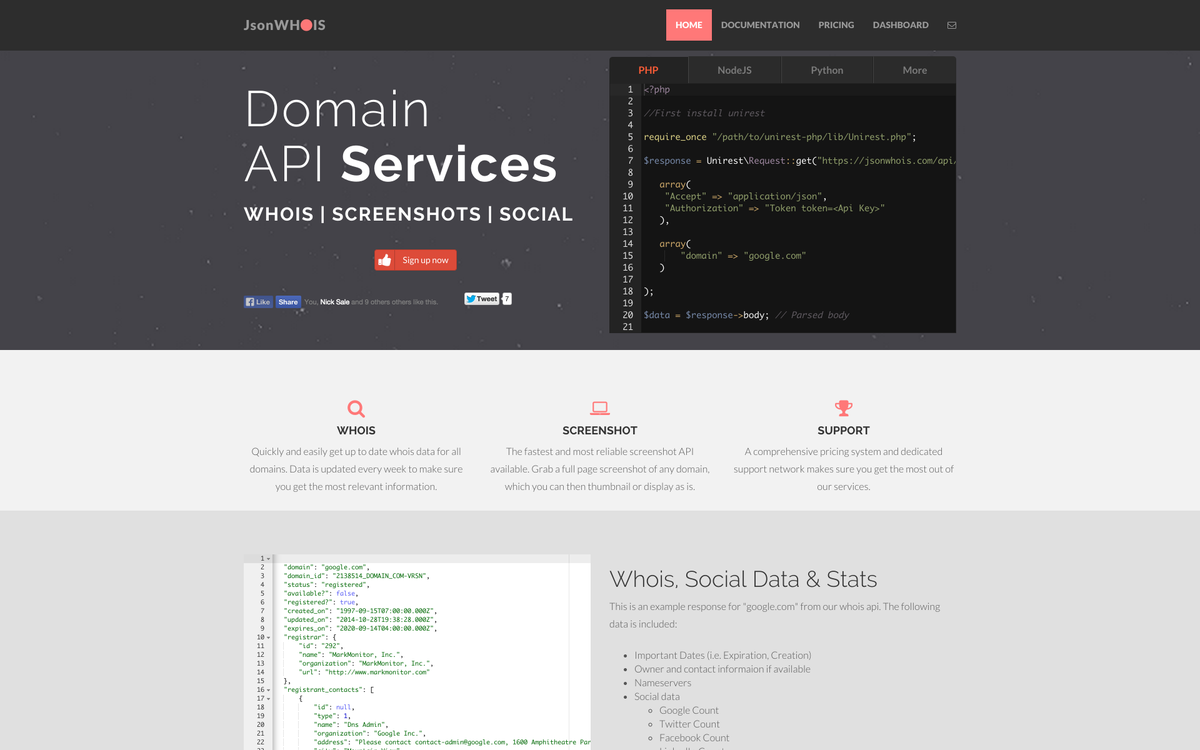Click the thumbs-up icon on Sign up now
Screen dimensions: 1200x750
click(x=385, y=260)
